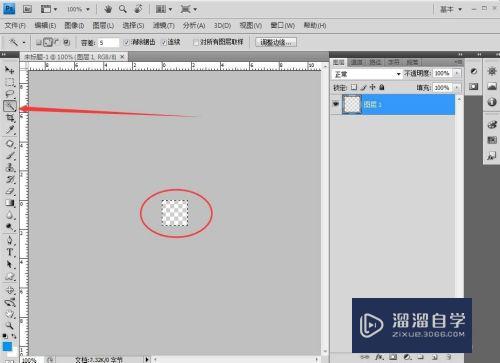This screenshot has width=500, height=363.
Task: Click the 图层 1 layer thumbnail
Action: [x=352, y=104]
